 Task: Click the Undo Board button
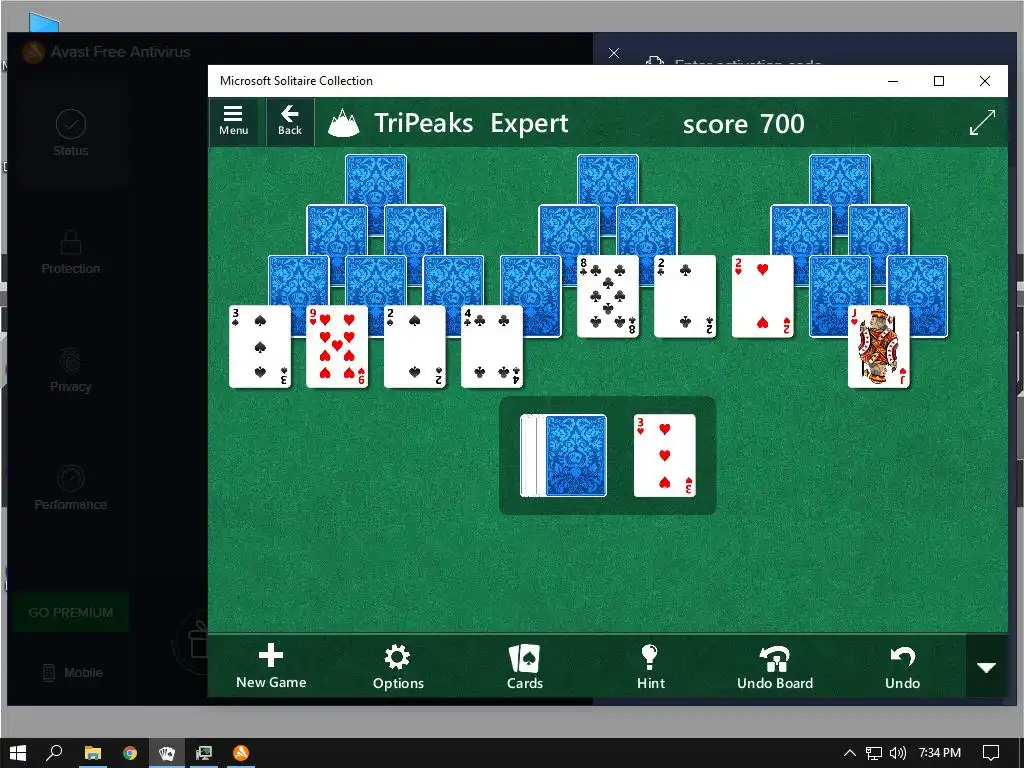click(x=775, y=666)
